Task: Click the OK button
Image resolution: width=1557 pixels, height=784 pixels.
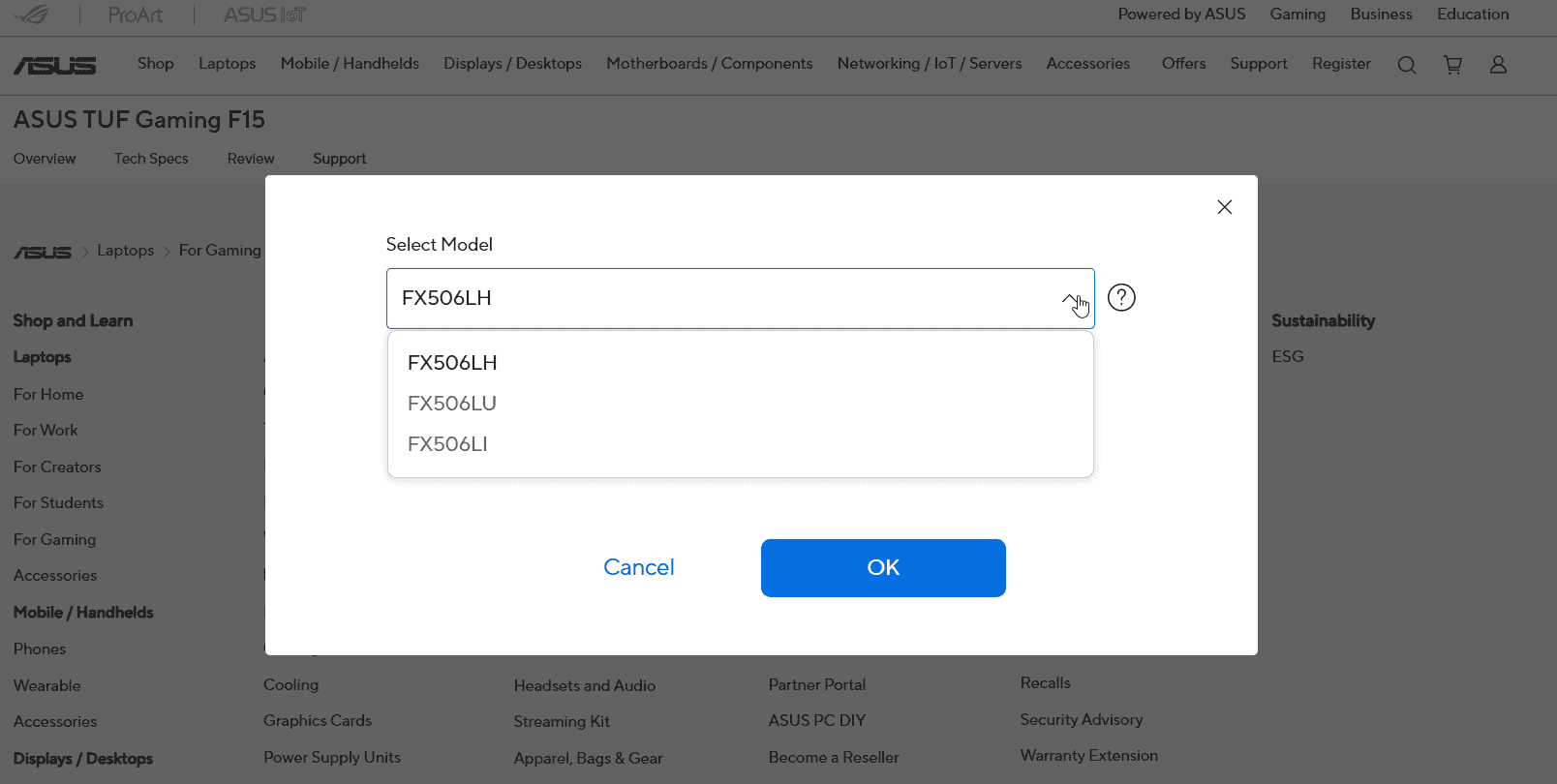Action: click(883, 568)
